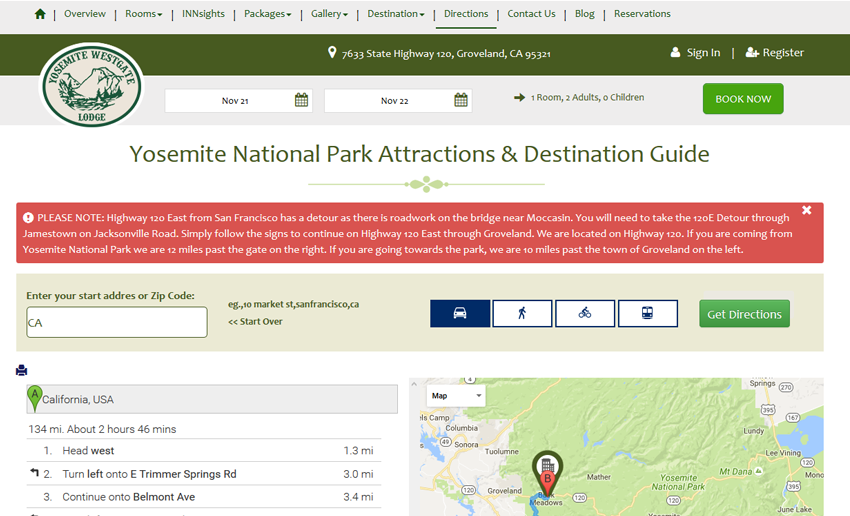Select public transit bus icon

point(648,313)
